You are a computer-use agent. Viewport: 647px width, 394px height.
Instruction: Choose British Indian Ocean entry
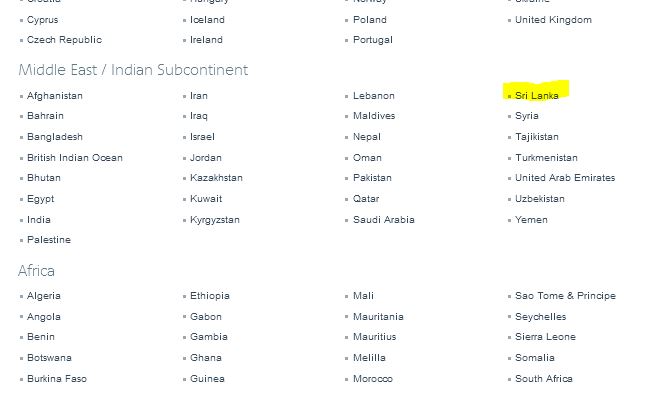75,158
